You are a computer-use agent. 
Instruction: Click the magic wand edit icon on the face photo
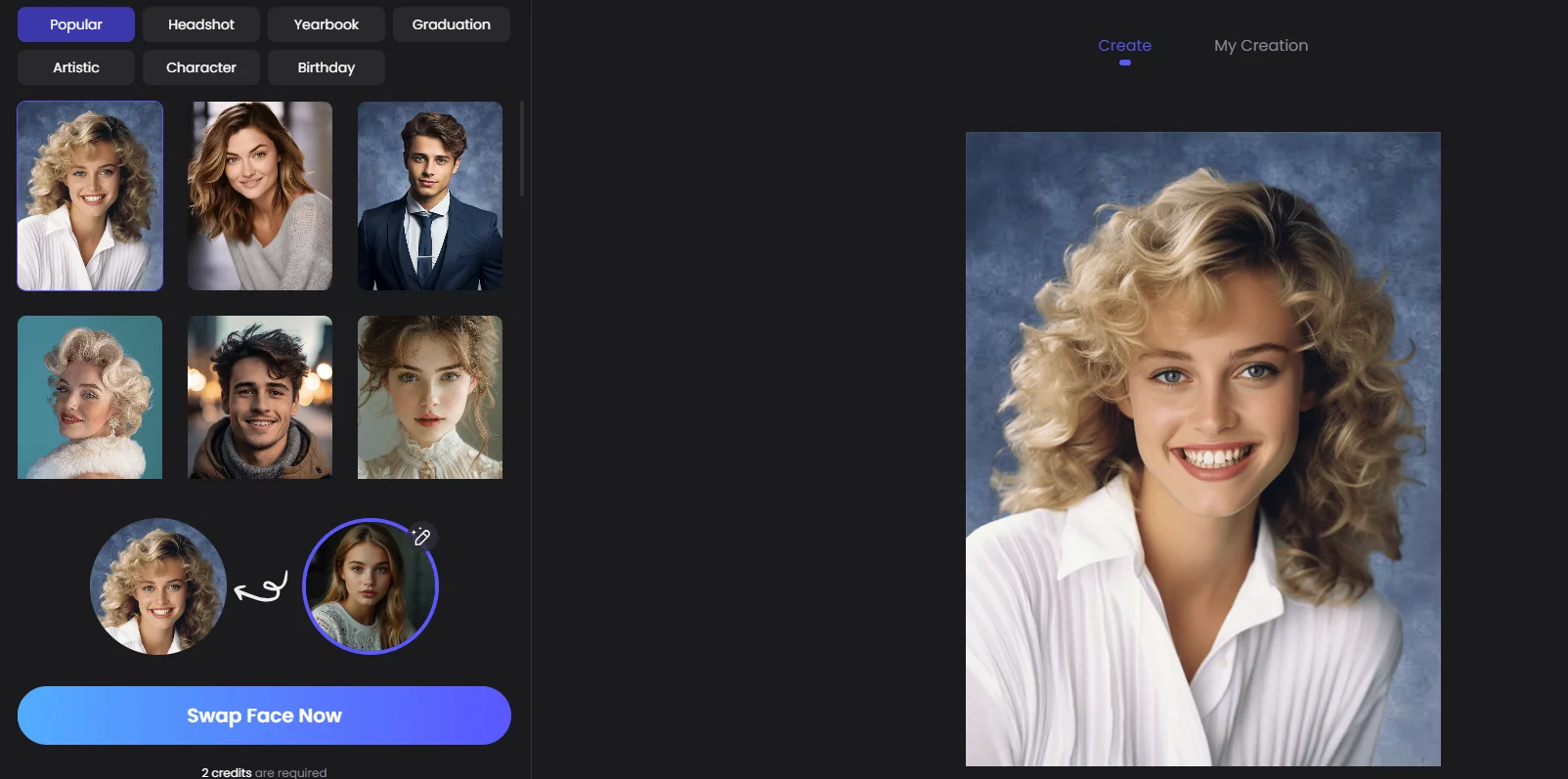pos(421,536)
